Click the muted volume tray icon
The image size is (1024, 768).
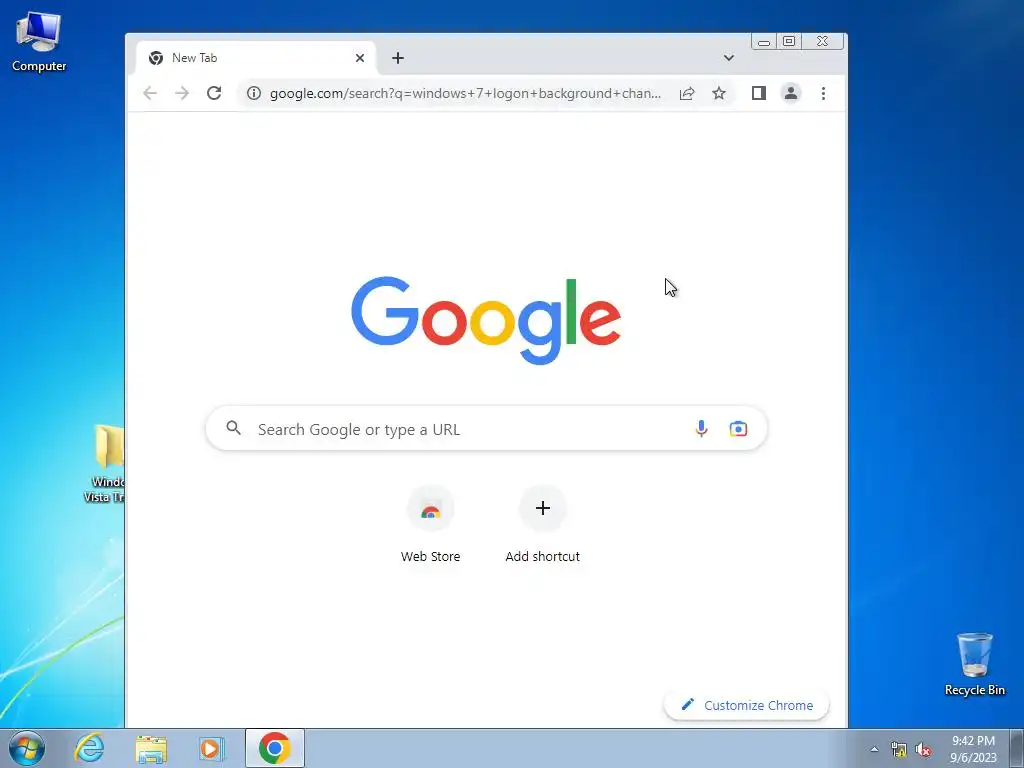coord(923,750)
